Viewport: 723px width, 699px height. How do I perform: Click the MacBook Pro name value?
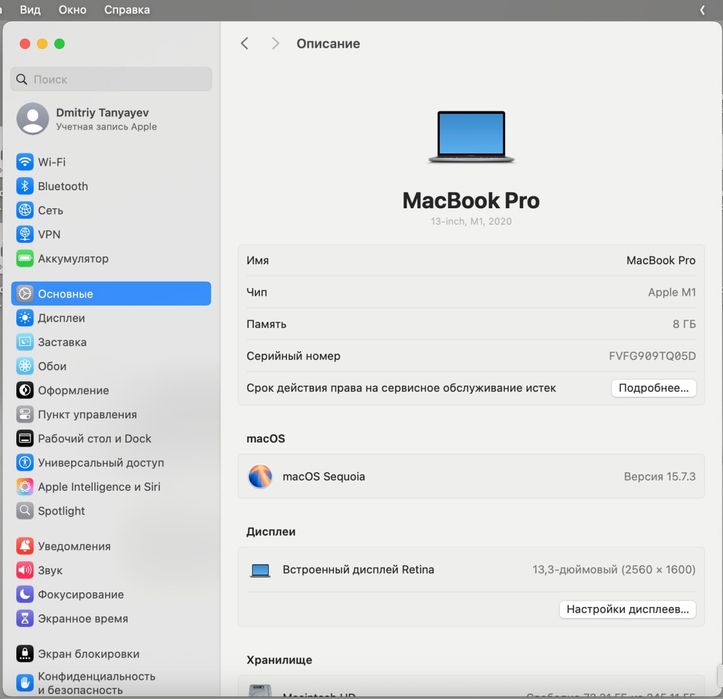pyautogui.click(x=661, y=260)
